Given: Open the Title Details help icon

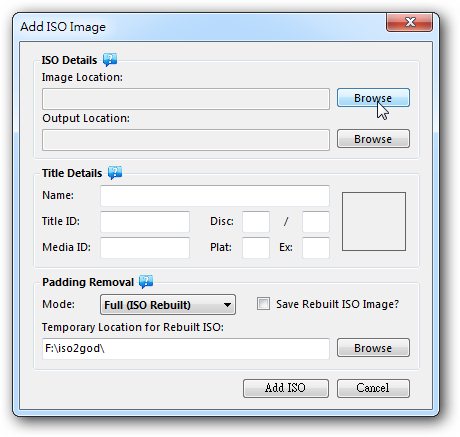Looking at the screenshot, I should pos(115,173).
